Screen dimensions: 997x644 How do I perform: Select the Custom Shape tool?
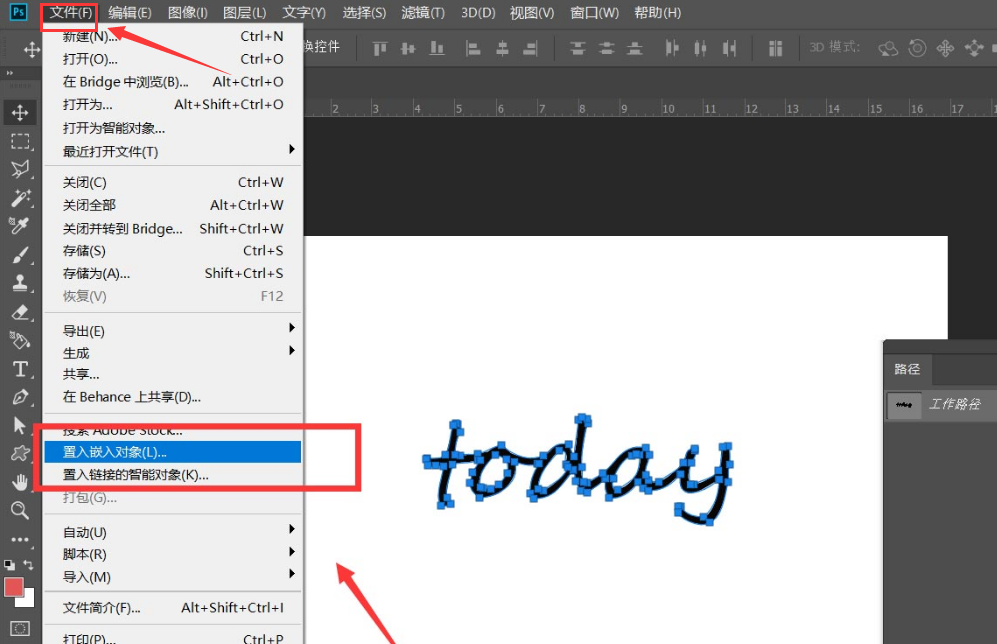[20, 453]
